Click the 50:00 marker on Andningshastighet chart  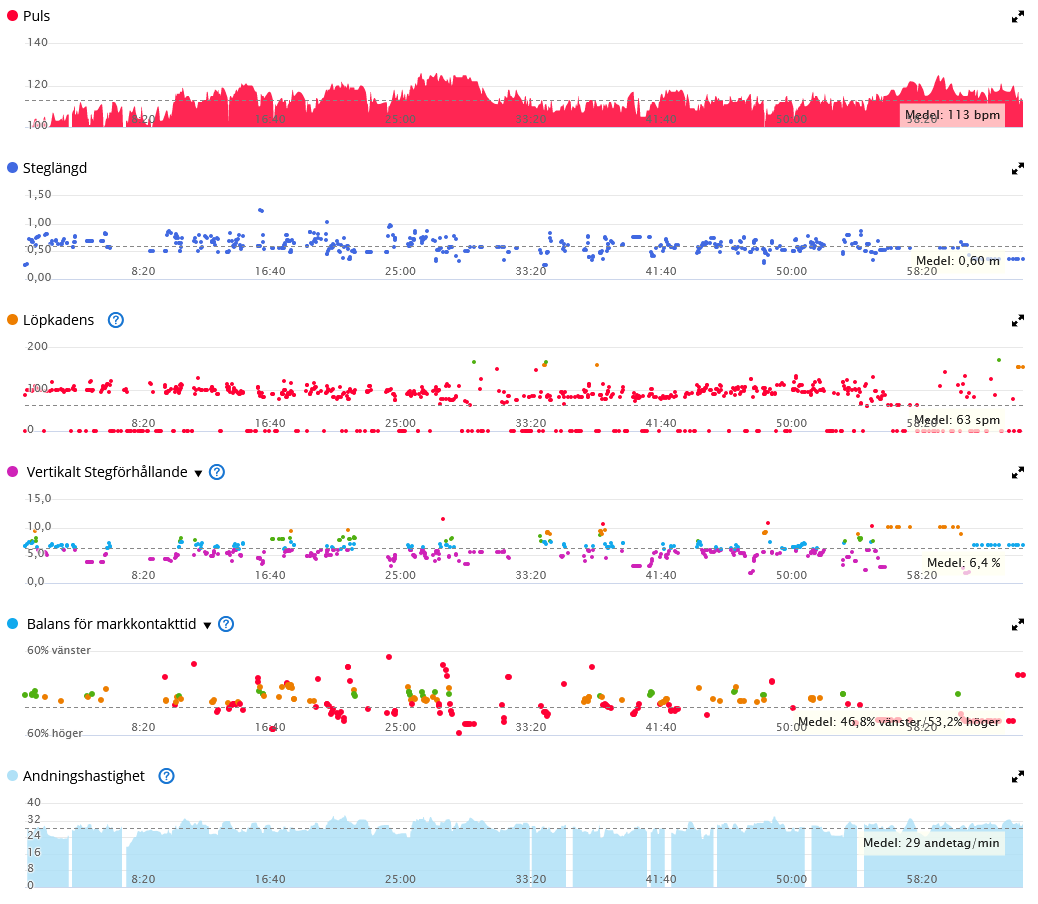[791, 880]
